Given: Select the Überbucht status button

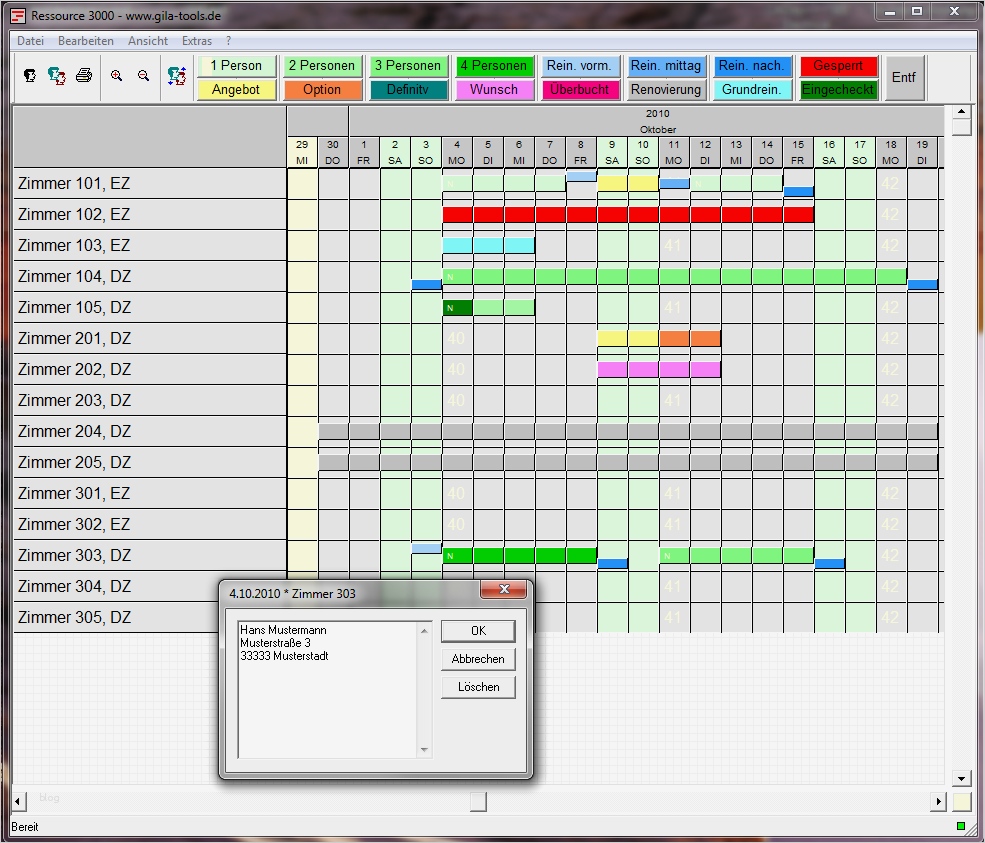Looking at the screenshot, I should pos(580,90).
